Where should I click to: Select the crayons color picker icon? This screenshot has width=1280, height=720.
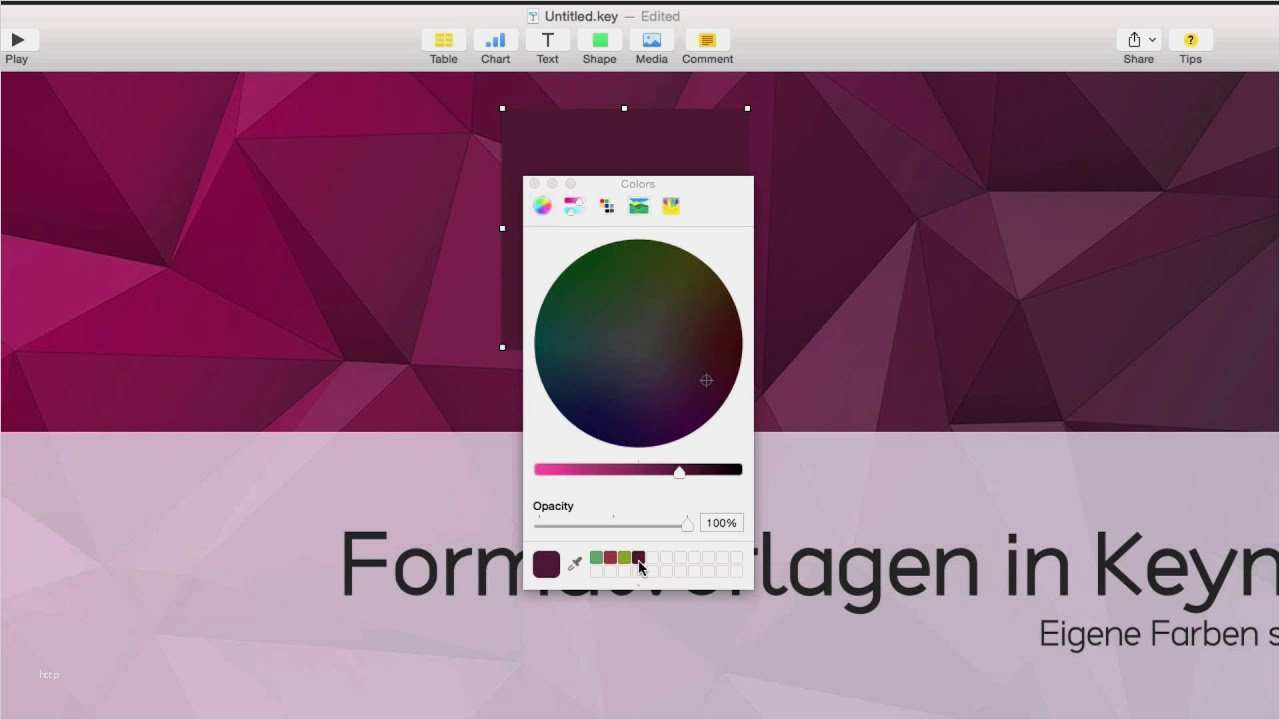coord(671,206)
